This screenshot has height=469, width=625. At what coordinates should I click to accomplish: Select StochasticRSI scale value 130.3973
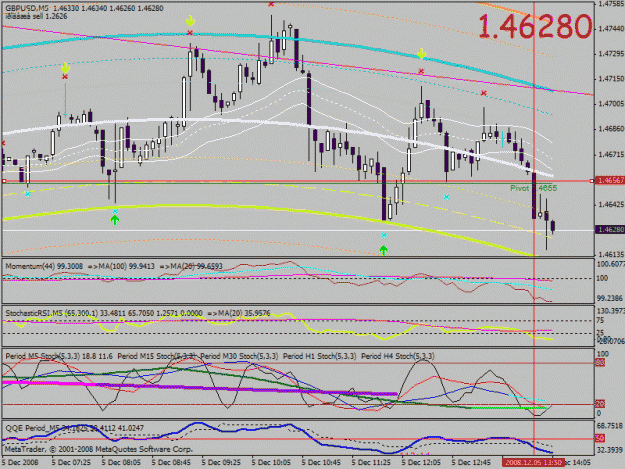611,310
